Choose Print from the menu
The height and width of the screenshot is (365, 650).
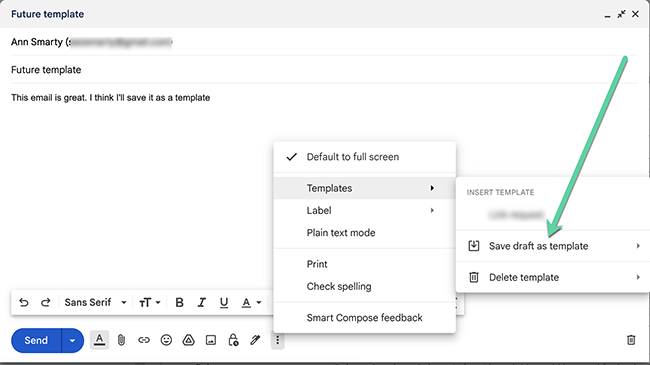tap(365, 264)
